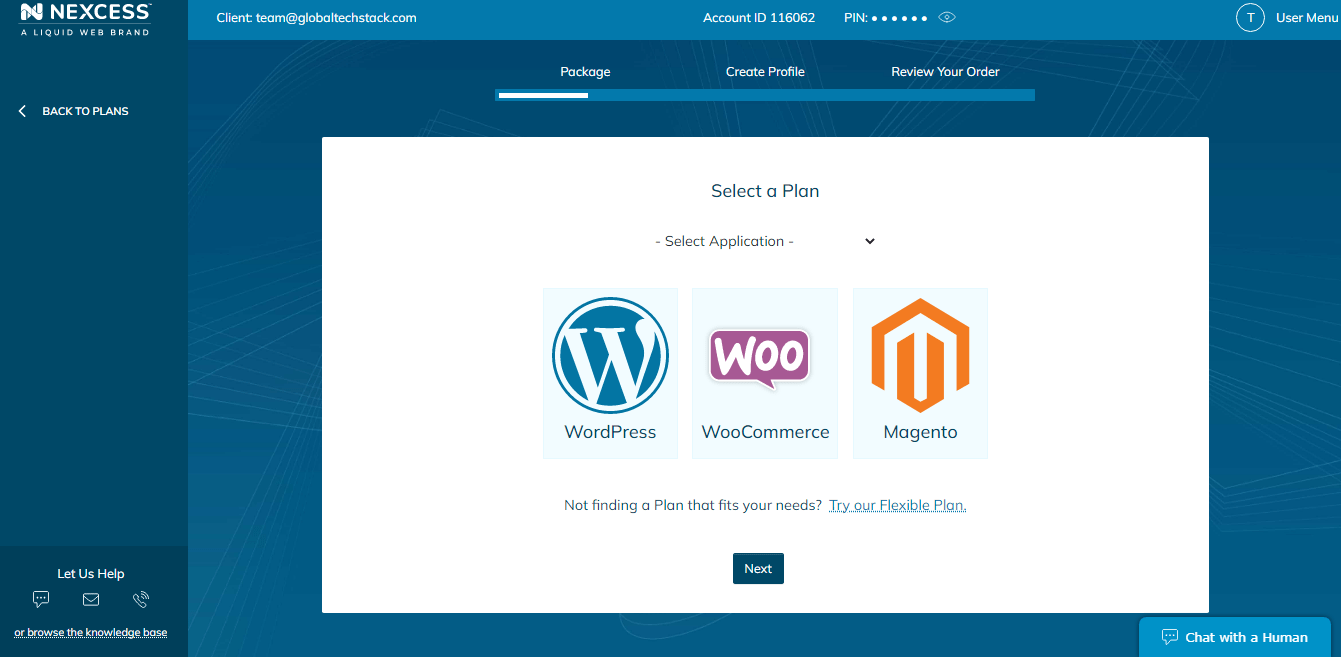Go back using the Back to Plans arrow
Screen dimensions: 1341x657
[x=22, y=111]
